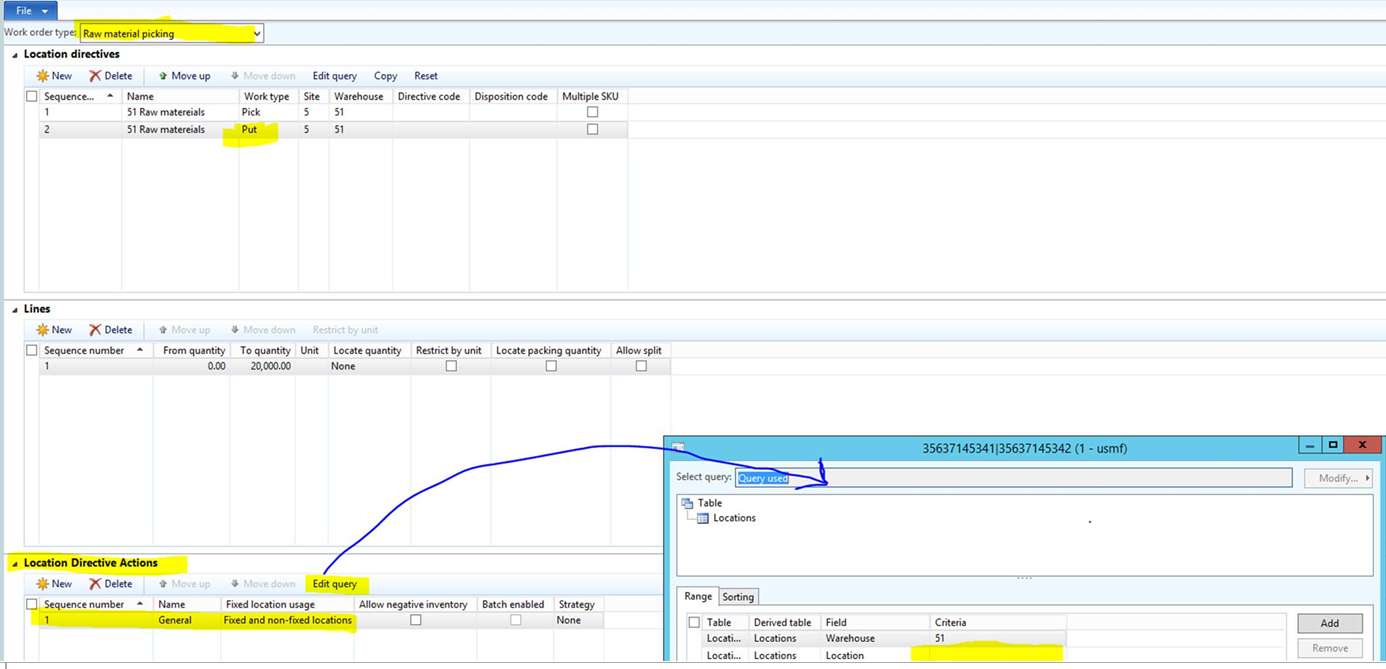Click the New icon in Location directives toolbar
This screenshot has width=1386, height=669.
point(41,75)
